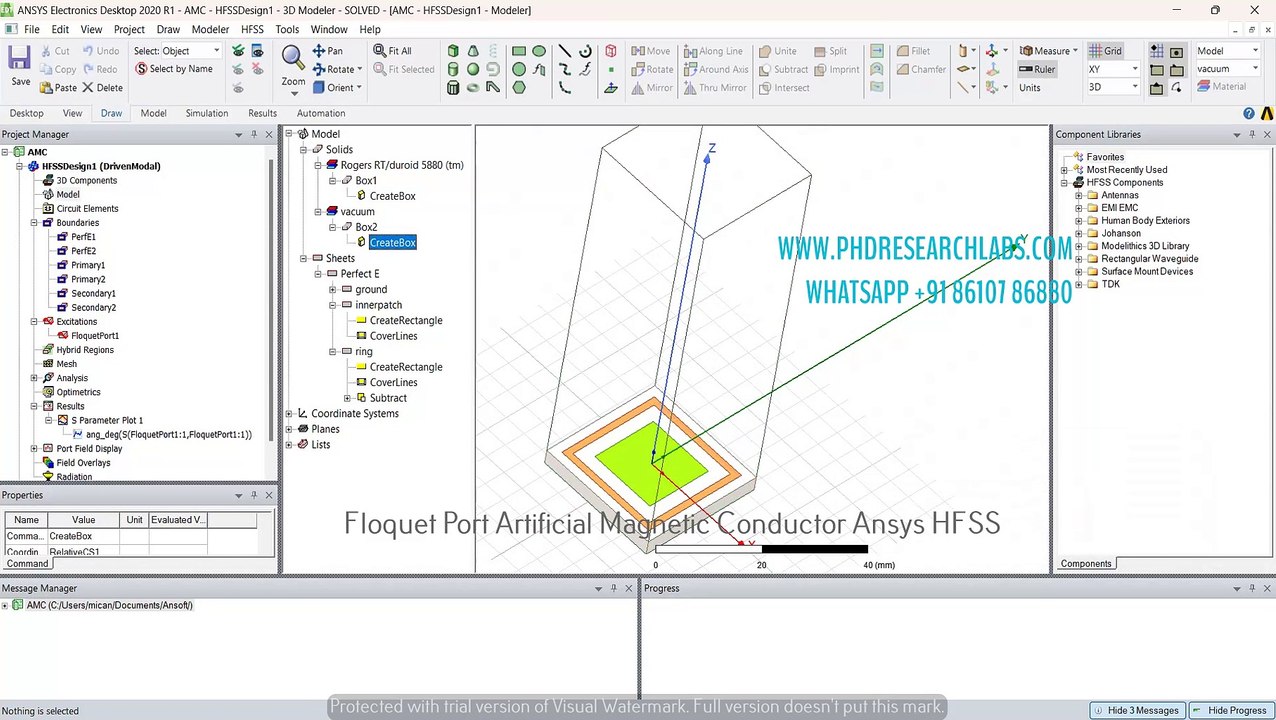Click the Ansys logo icon near help
This screenshot has height=720, width=1276.
(x=1267, y=114)
